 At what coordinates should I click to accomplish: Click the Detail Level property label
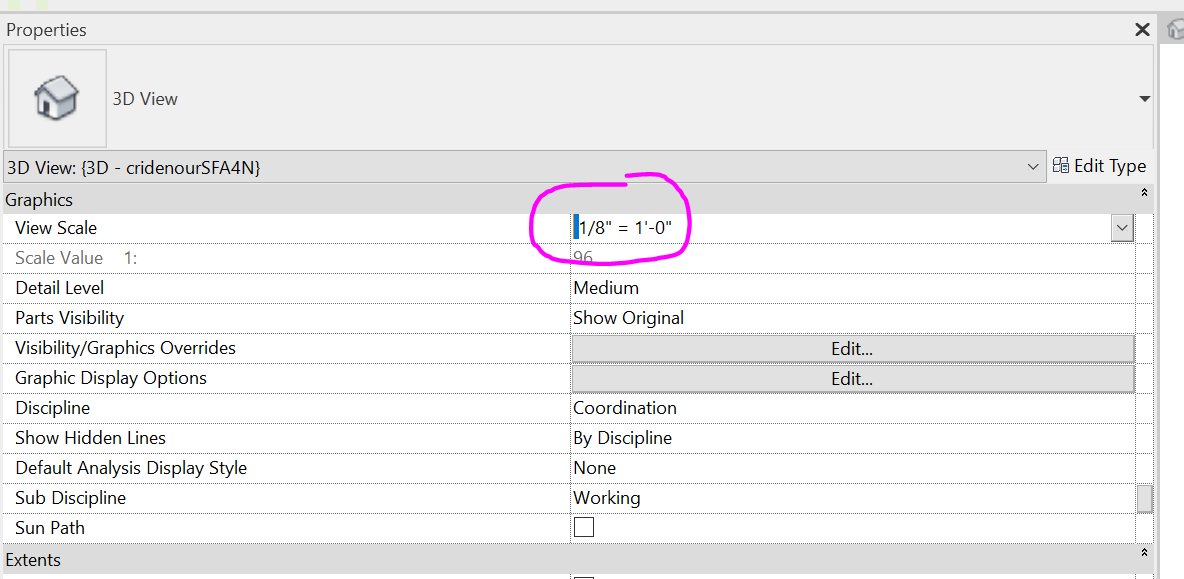(x=60, y=288)
